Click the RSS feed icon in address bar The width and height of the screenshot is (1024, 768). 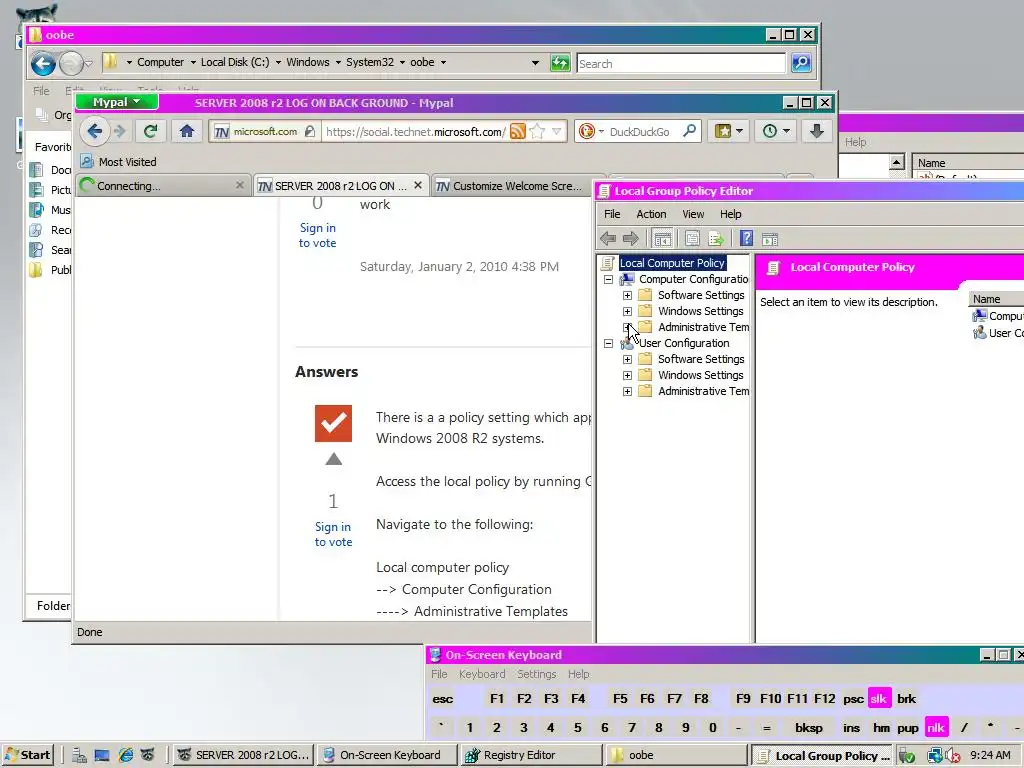pyautogui.click(x=517, y=132)
